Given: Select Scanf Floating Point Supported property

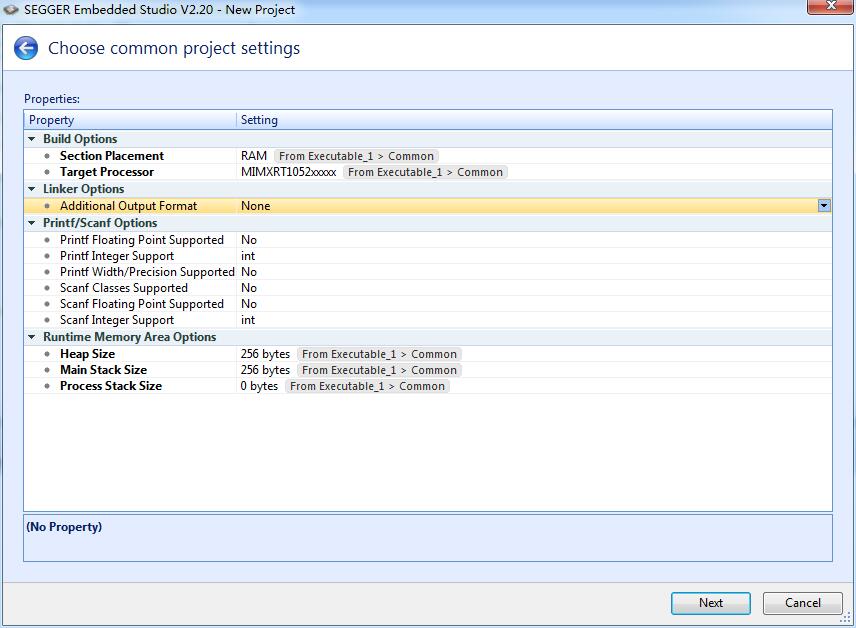Looking at the screenshot, I should tap(142, 304).
